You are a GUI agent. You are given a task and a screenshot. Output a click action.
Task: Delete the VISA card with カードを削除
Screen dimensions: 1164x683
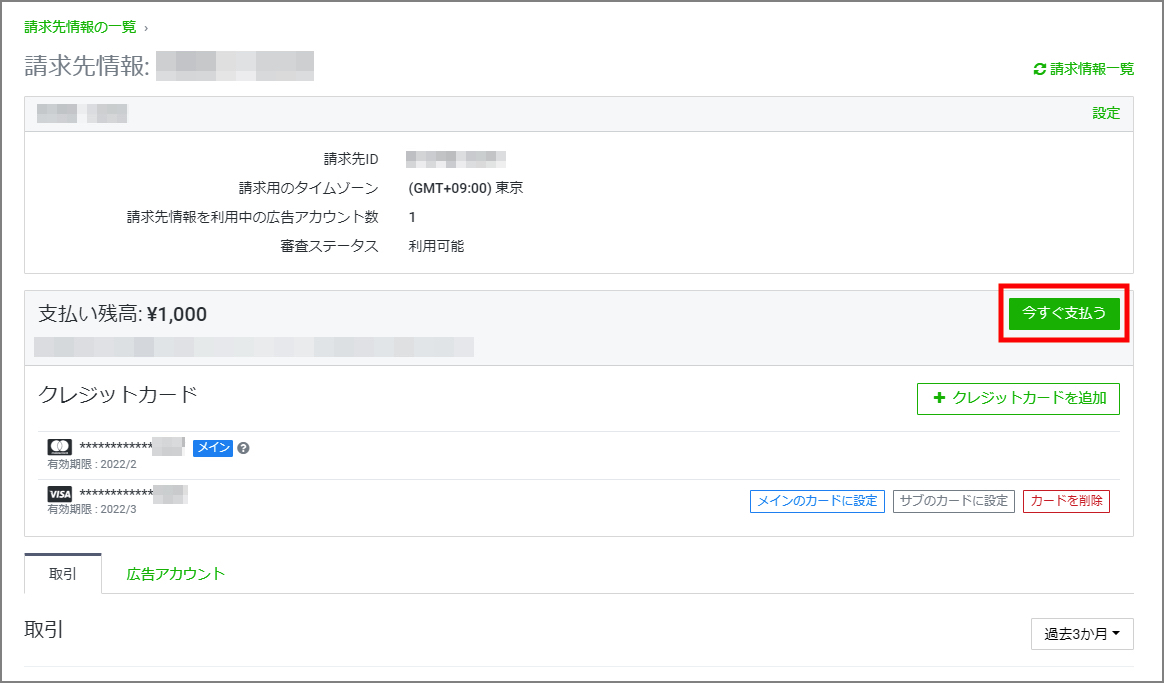[1066, 501]
